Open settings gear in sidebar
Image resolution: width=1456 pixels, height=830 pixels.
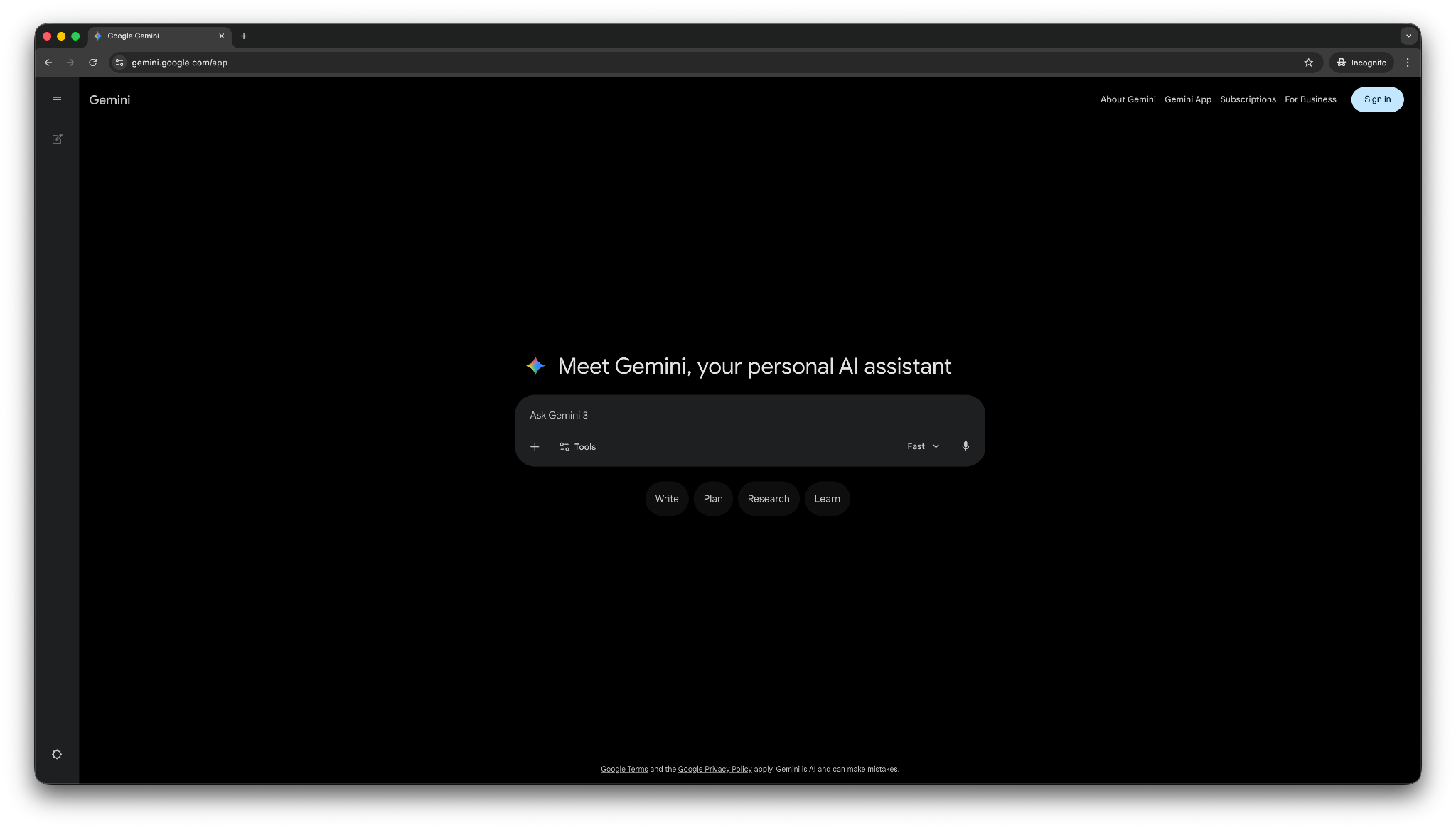57,754
